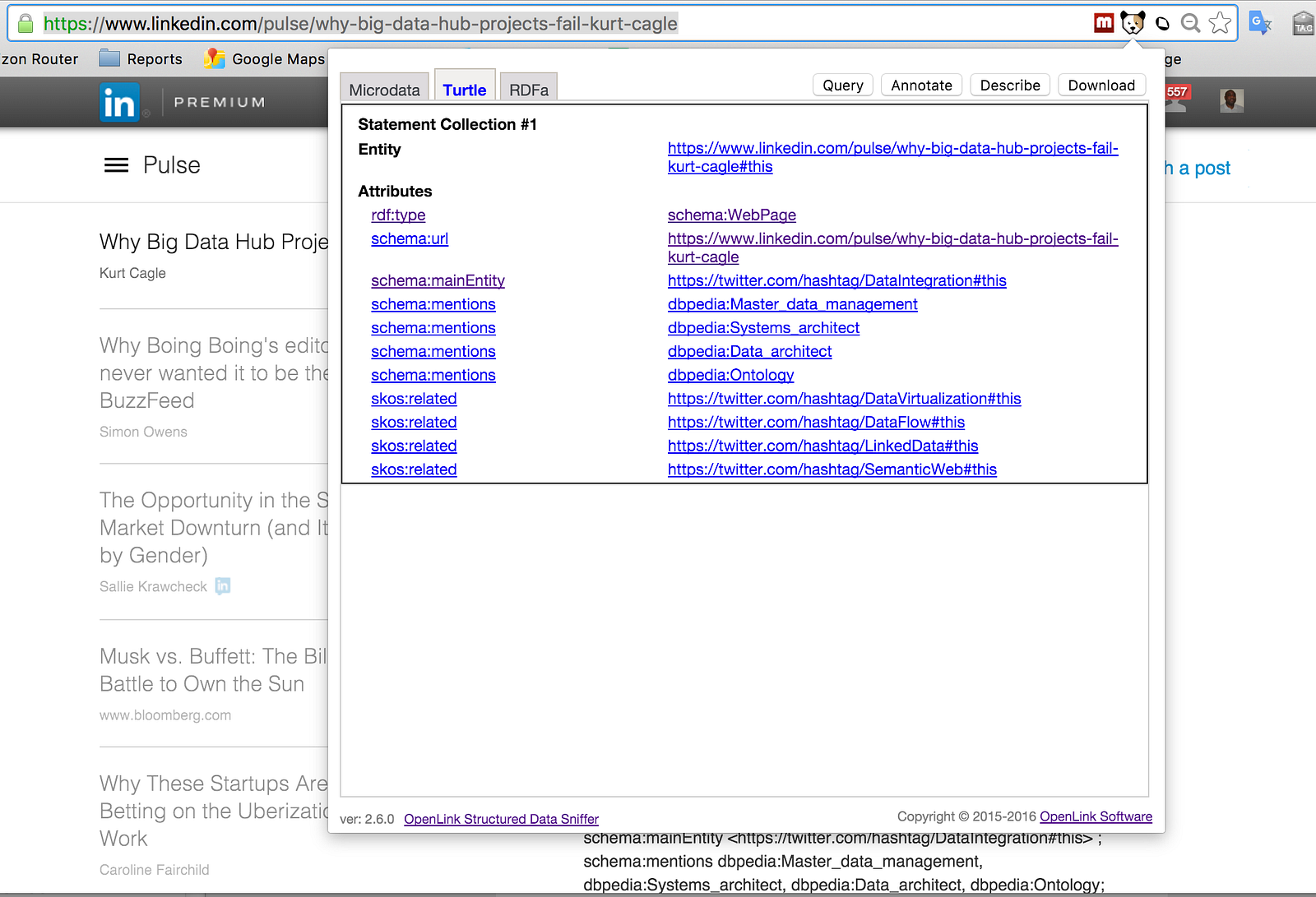The height and width of the screenshot is (897, 1316).
Task: Click the zoom-out magnifier icon in address bar
Action: (1190, 23)
